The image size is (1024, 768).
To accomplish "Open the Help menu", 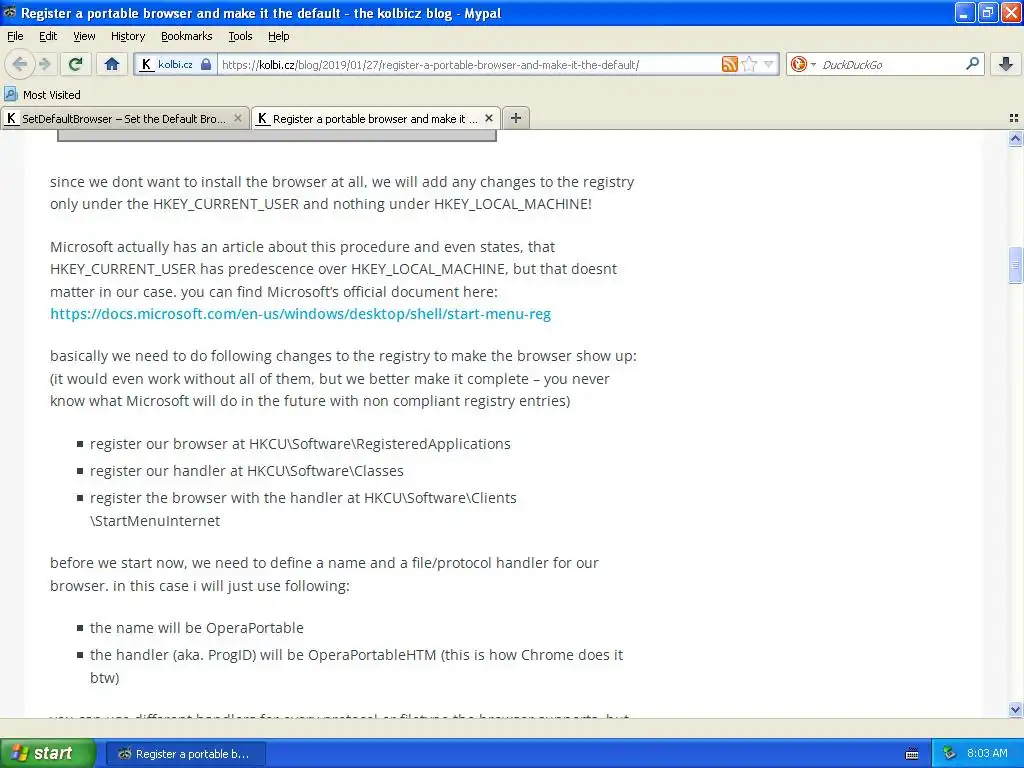I will pyautogui.click(x=278, y=36).
